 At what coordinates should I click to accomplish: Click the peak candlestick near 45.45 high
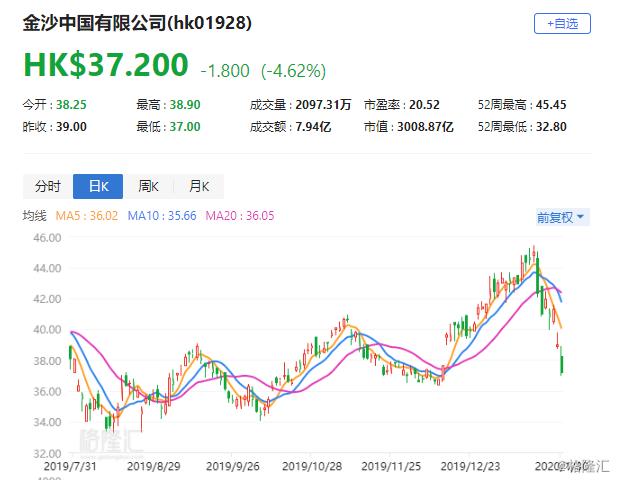tap(534, 255)
